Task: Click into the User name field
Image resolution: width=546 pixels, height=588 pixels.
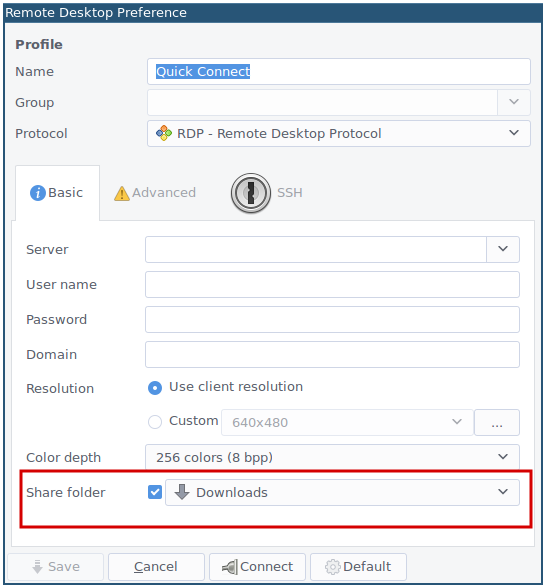Action: click(x=332, y=284)
